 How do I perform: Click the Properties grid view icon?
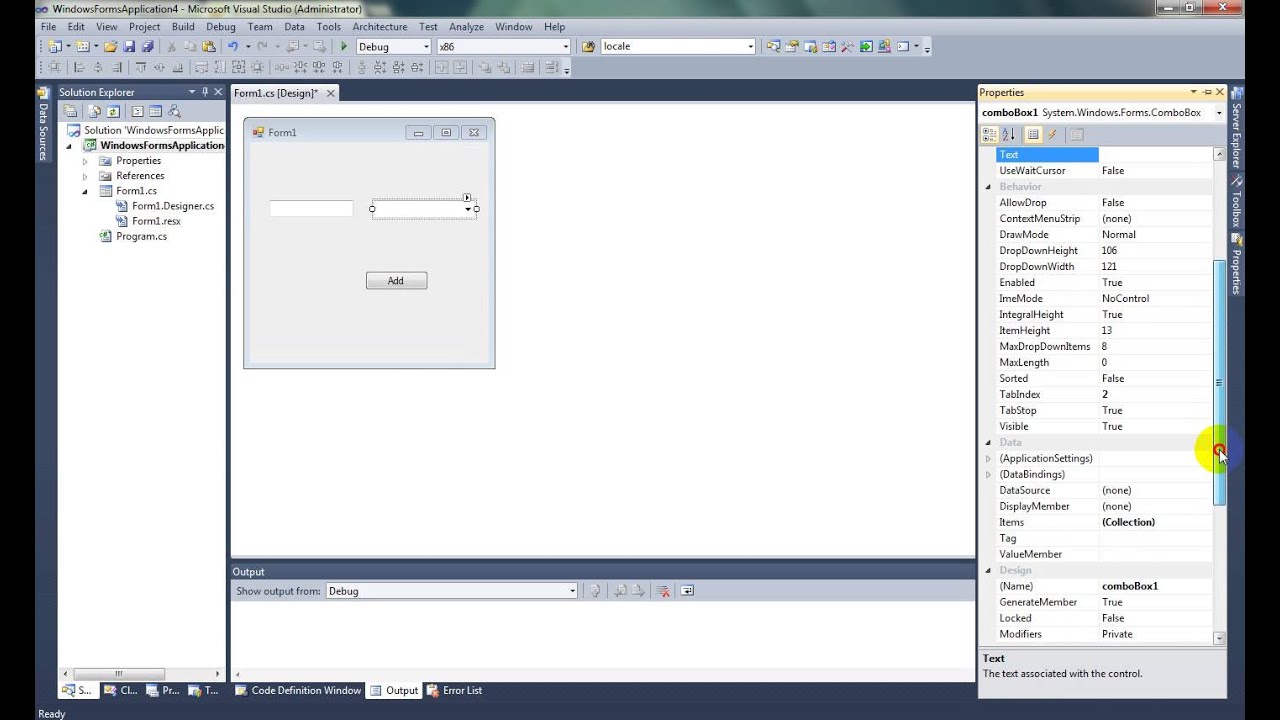pyautogui.click(x=1033, y=134)
